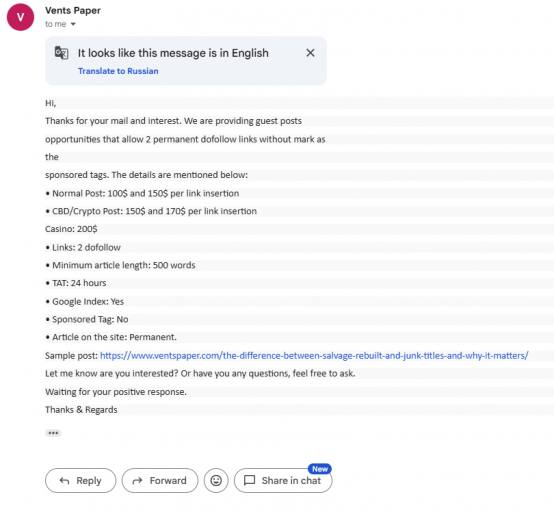
Task: Click the reply arrow icon
Action: coord(64,481)
